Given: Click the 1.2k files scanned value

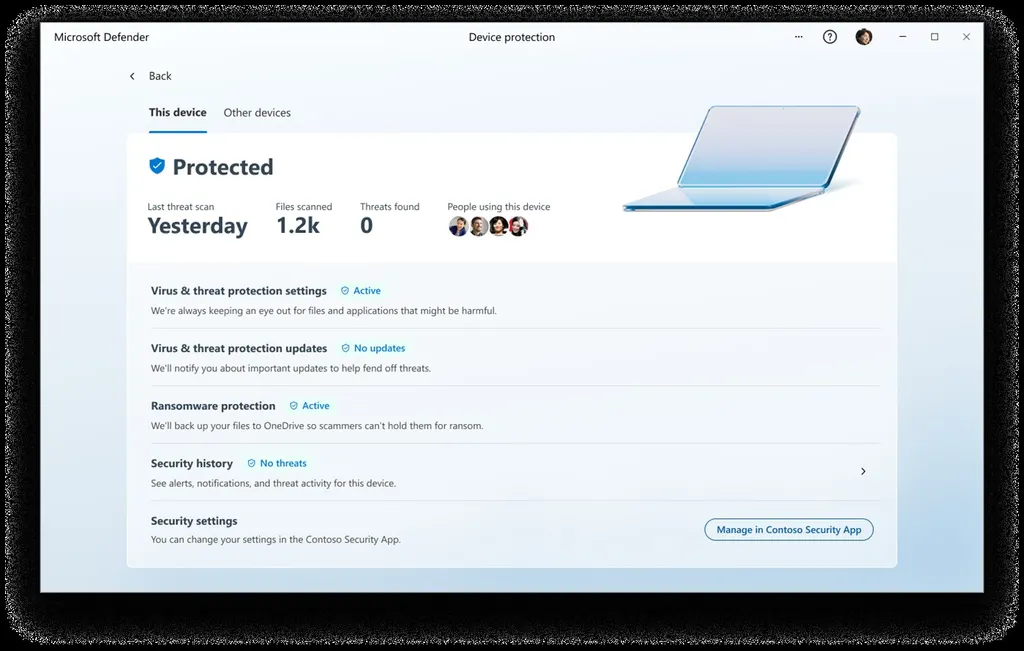Looking at the screenshot, I should click(x=298, y=225).
